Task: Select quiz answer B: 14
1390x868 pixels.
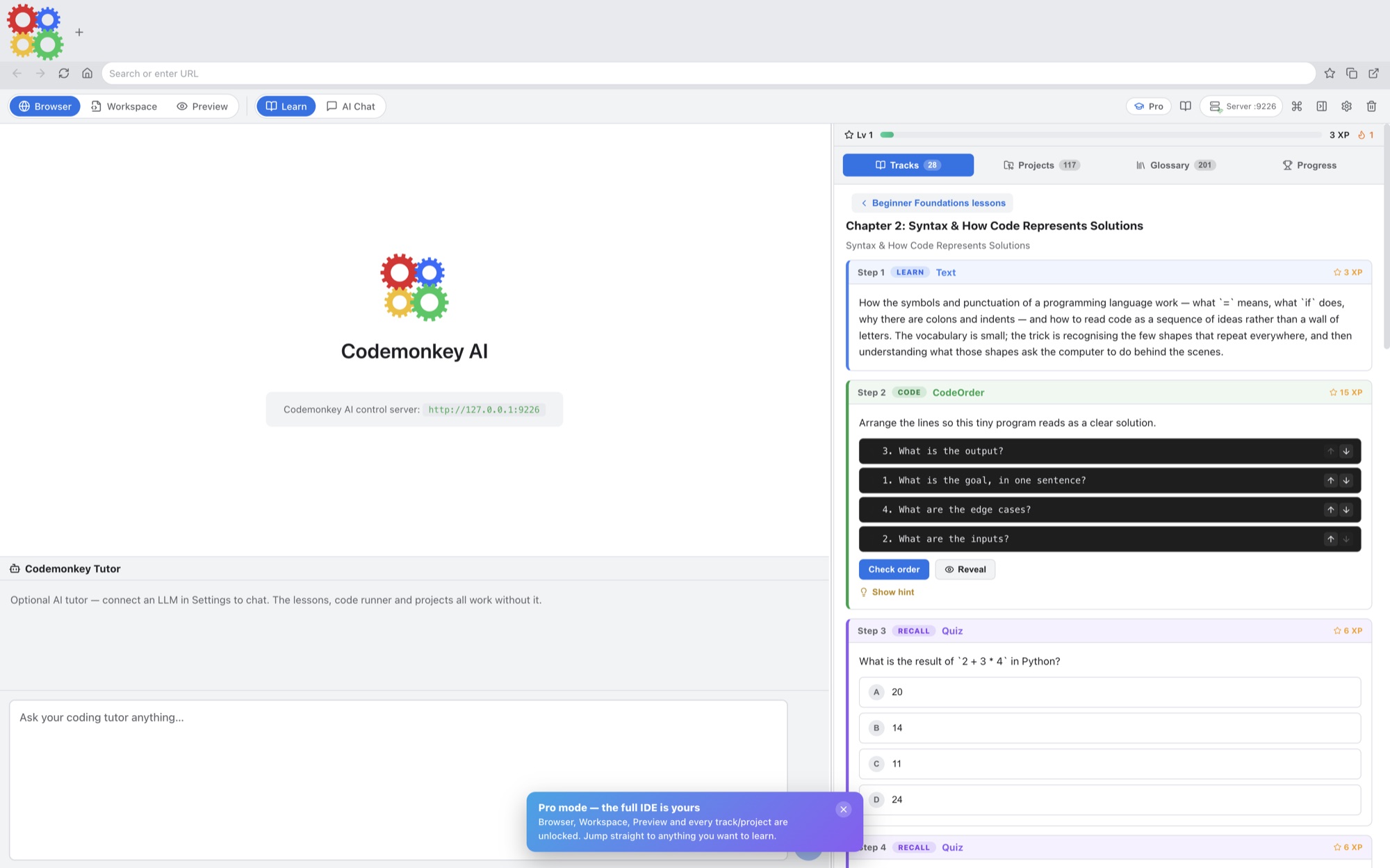Action: coord(1109,728)
